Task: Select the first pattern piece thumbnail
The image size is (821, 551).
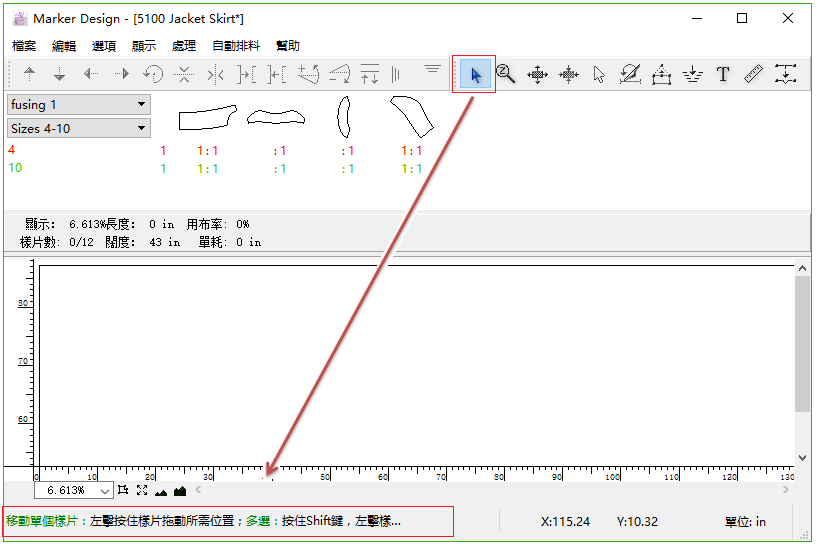Action: 207,118
